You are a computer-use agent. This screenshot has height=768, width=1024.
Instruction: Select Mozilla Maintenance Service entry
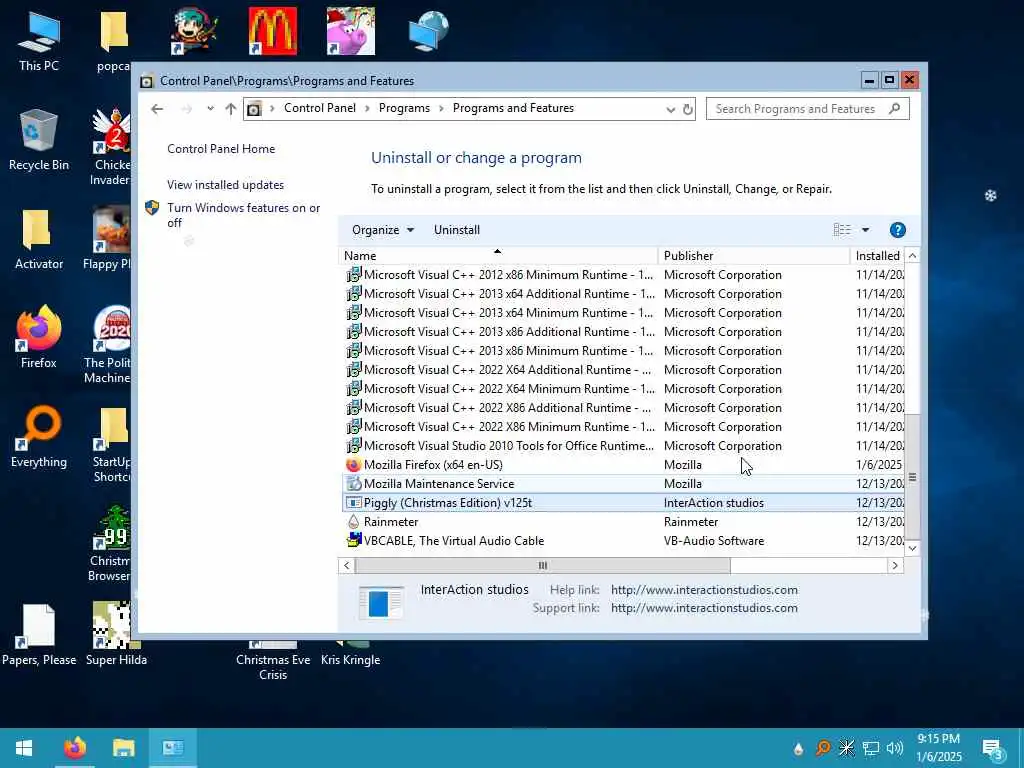[624, 484]
